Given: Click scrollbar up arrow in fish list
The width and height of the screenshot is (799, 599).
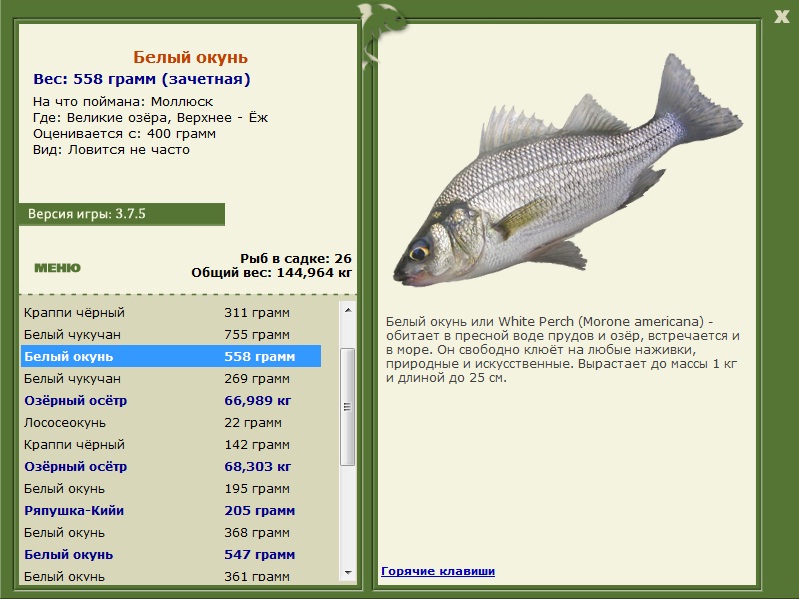Looking at the screenshot, I should (x=348, y=310).
